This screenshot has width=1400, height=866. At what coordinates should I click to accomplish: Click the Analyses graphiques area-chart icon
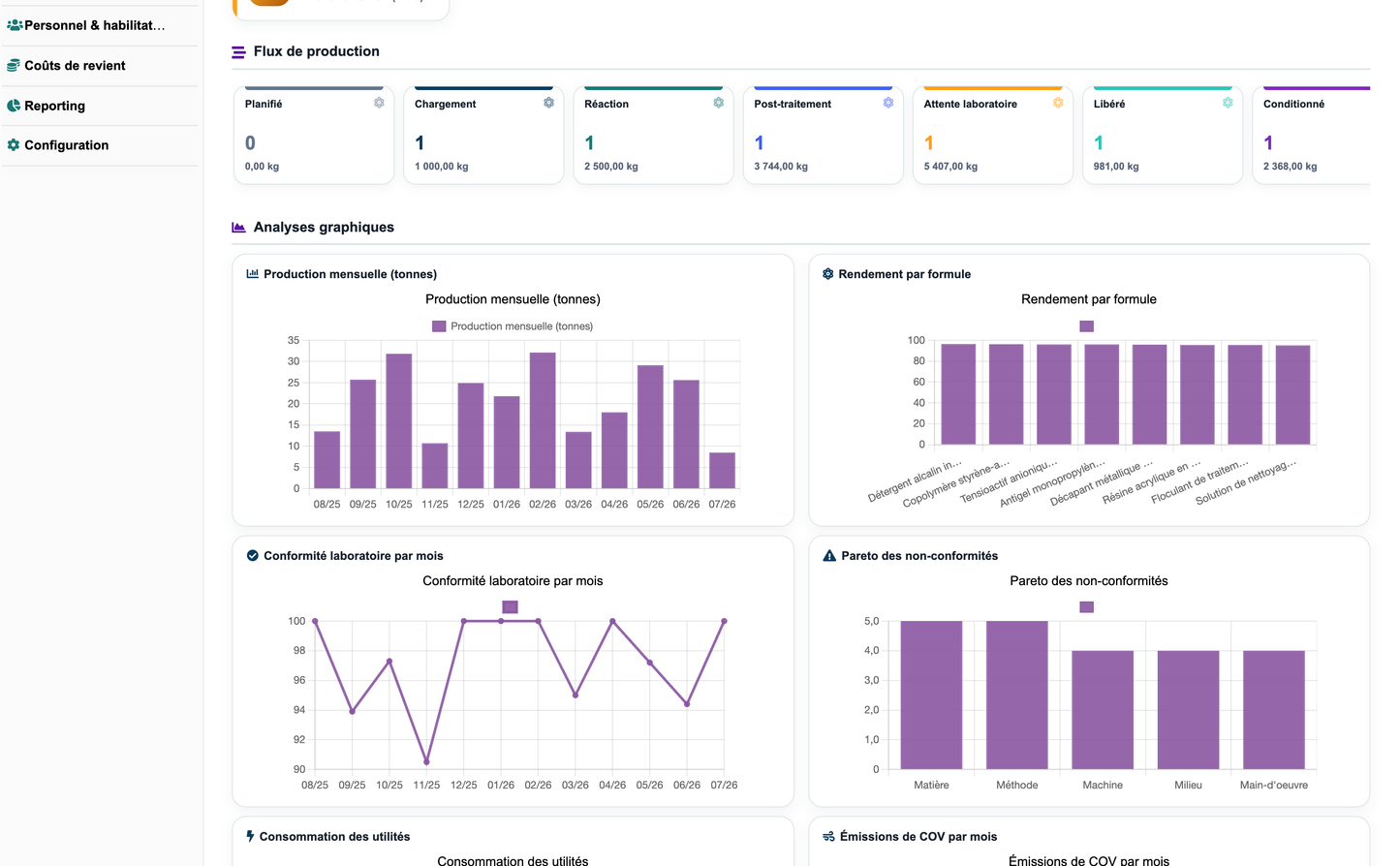click(238, 228)
